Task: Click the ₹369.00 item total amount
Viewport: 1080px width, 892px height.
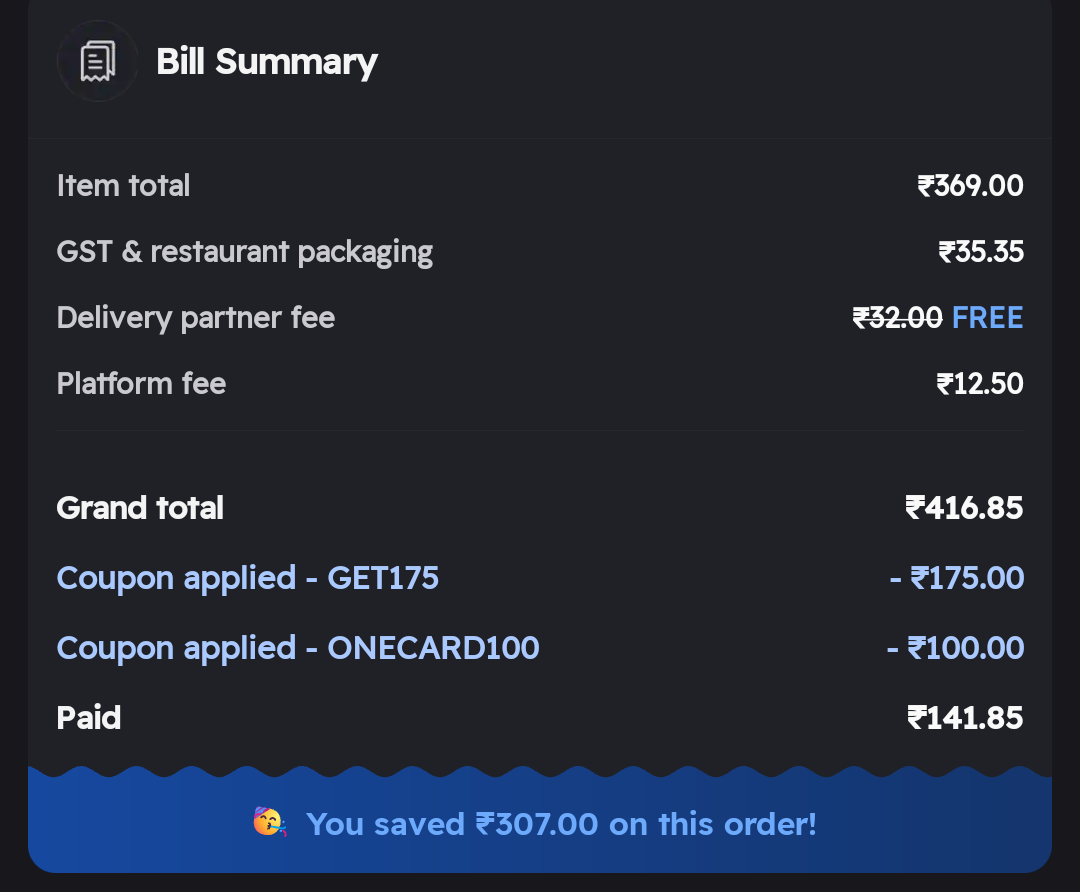Action: tap(970, 186)
